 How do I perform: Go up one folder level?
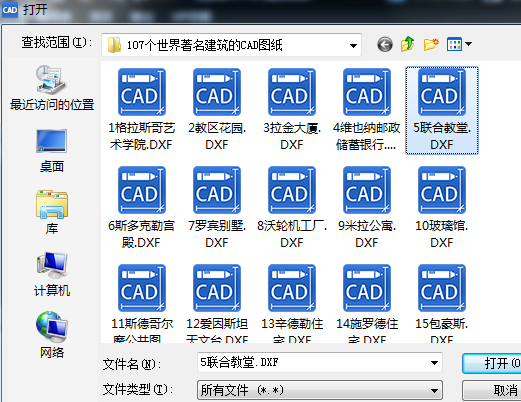pos(408,44)
